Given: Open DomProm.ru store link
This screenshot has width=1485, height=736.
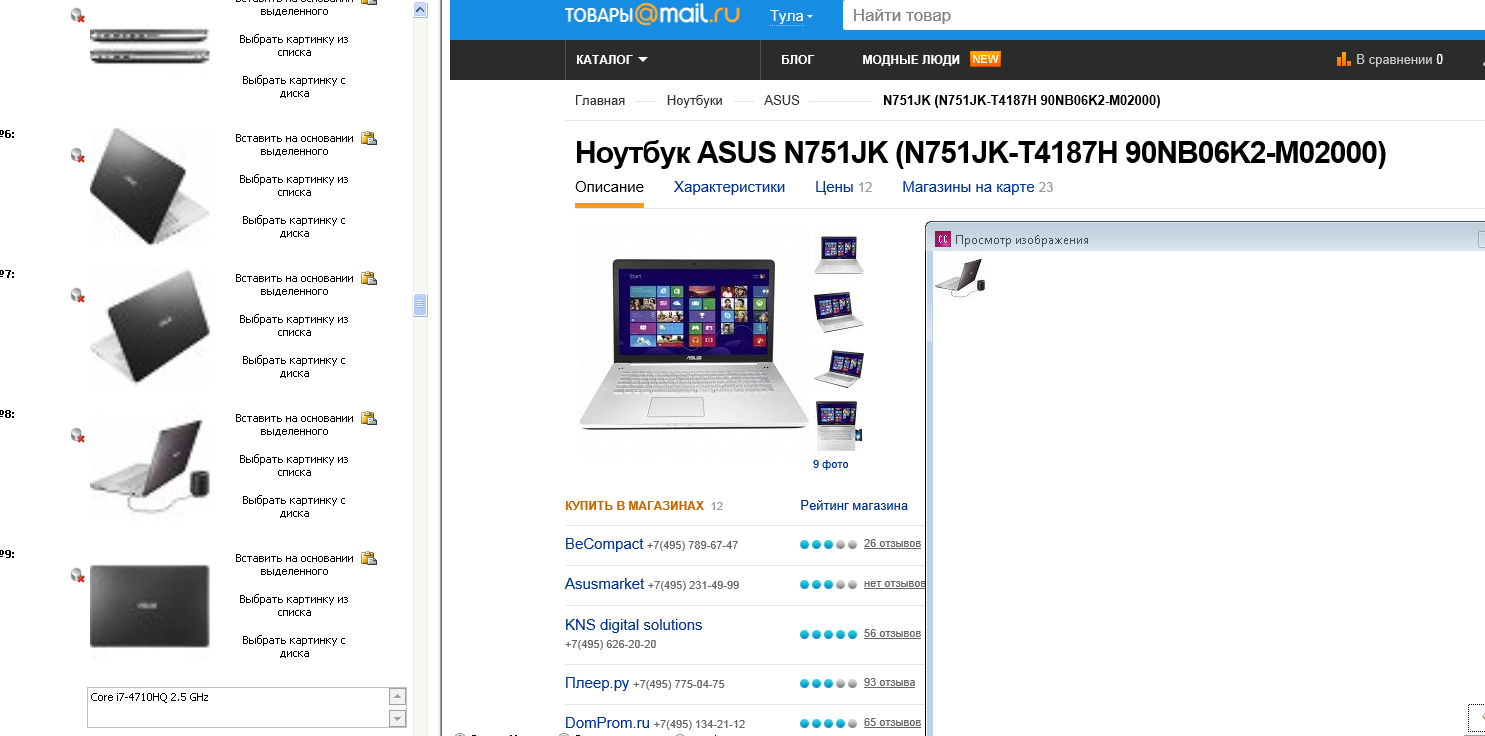Looking at the screenshot, I should tap(607, 723).
